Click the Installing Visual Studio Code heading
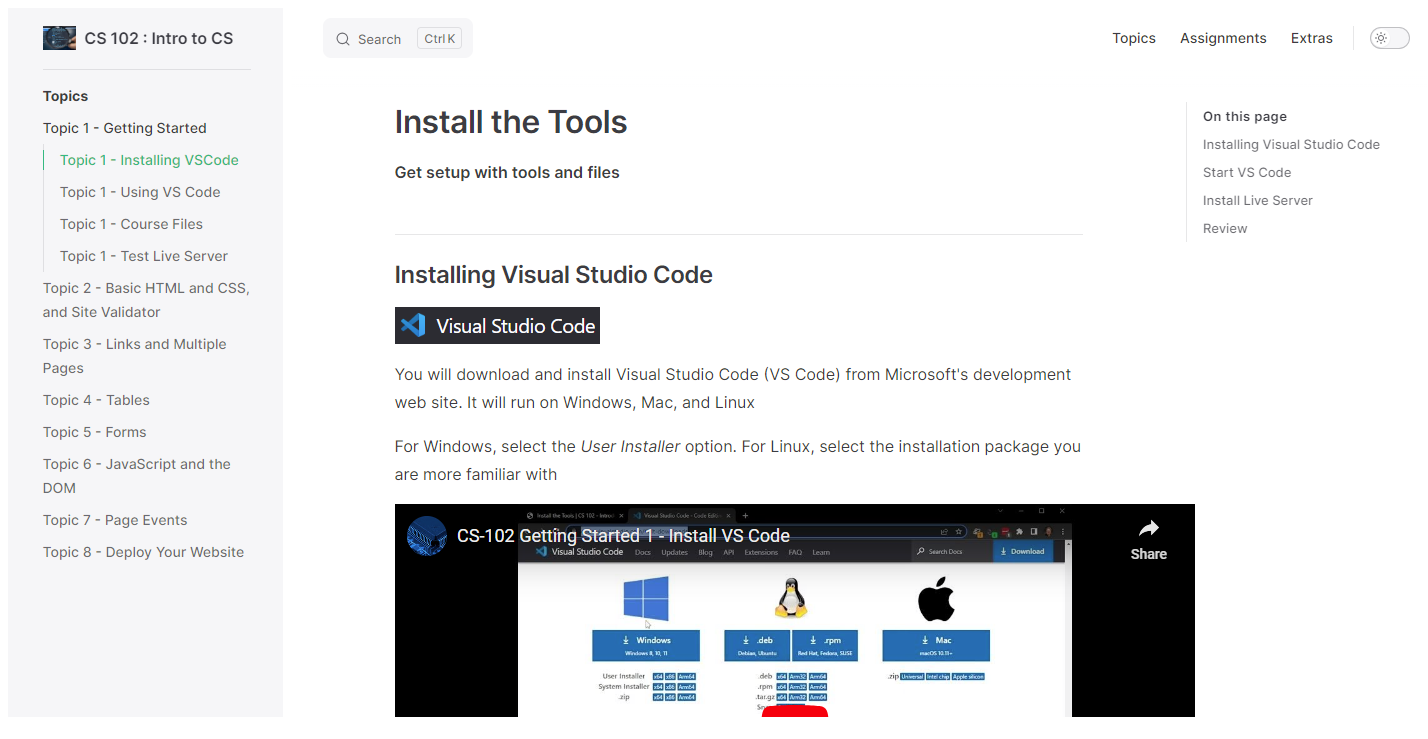The width and height of the screenshot is (1428, 739). (x=553, y=275)
